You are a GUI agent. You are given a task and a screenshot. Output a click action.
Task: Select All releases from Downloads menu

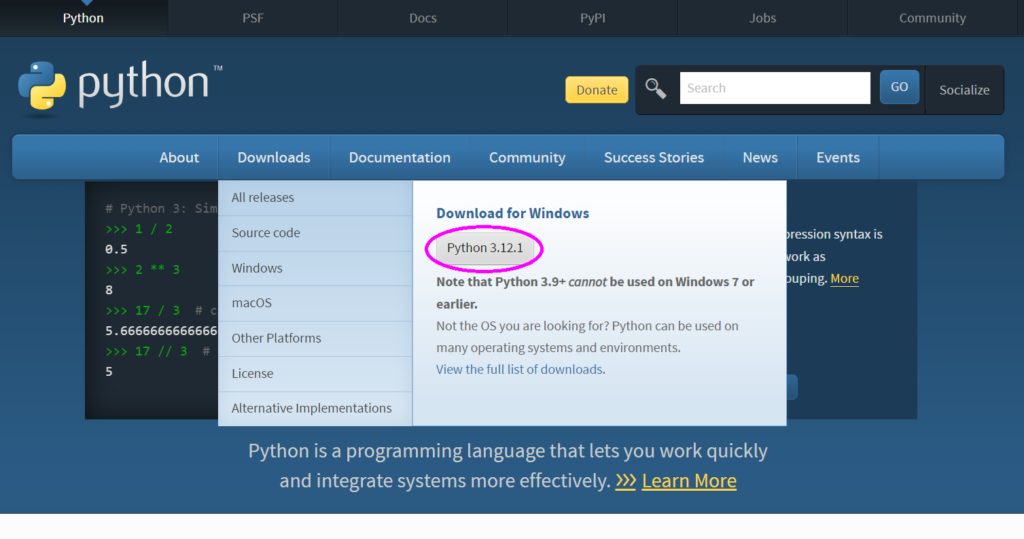point(263,198)
